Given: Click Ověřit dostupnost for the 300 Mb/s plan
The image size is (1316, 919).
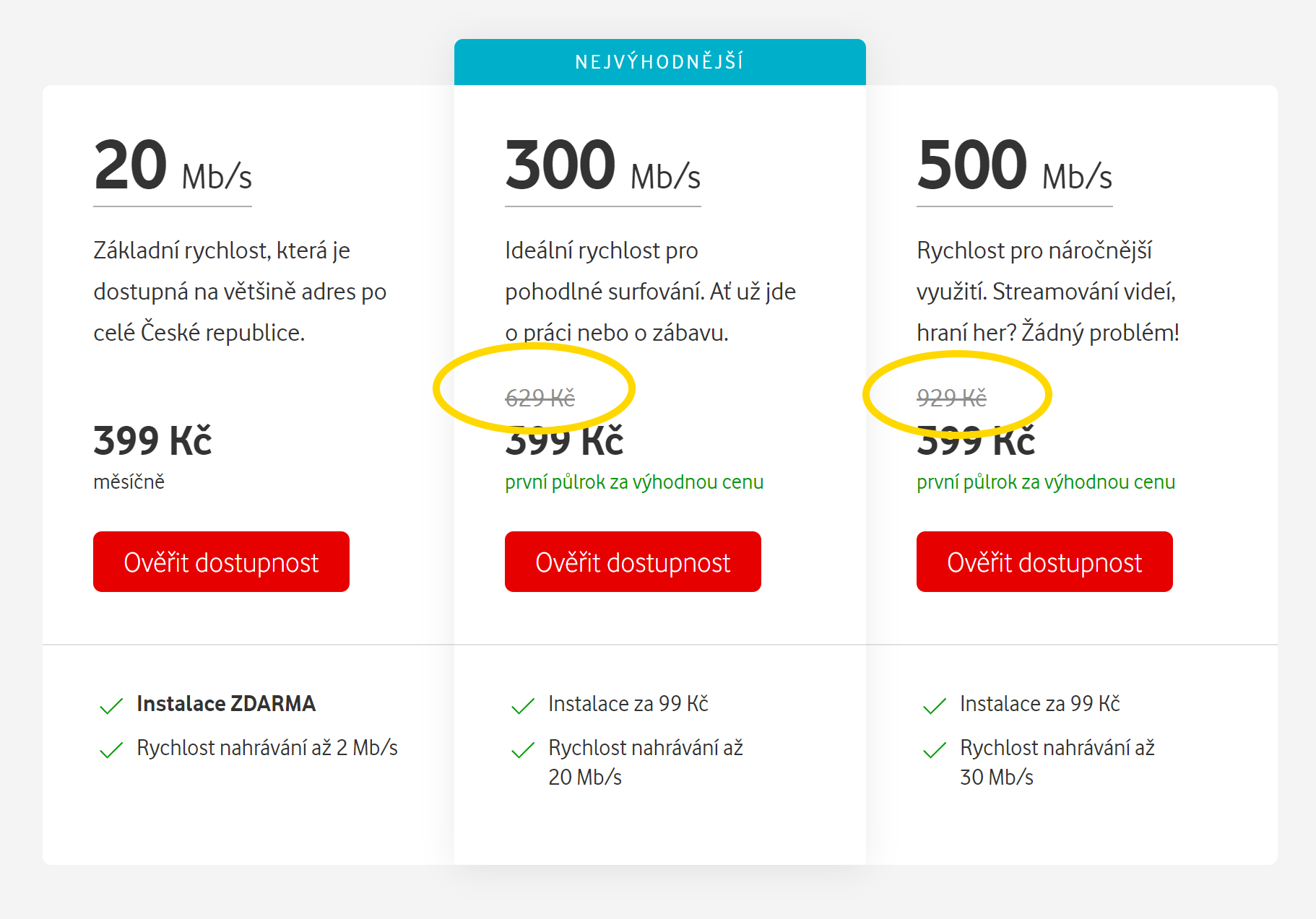Looking at the screenshot, I should (633, 562).
